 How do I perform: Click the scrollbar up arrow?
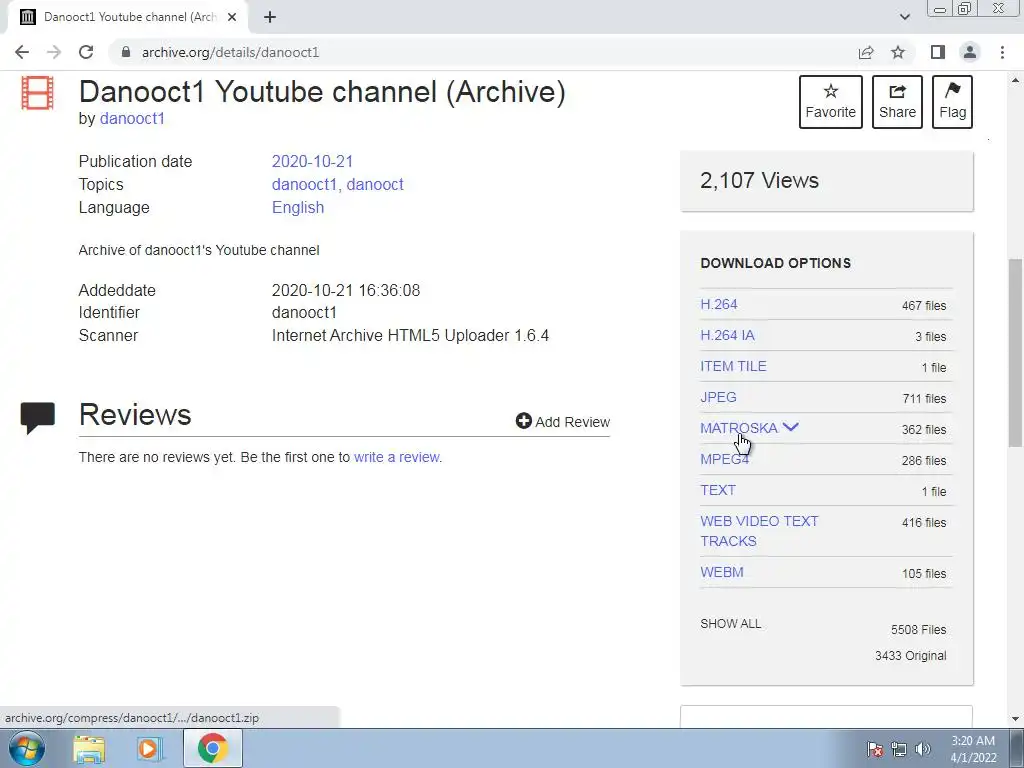[x=1015, y=80]
